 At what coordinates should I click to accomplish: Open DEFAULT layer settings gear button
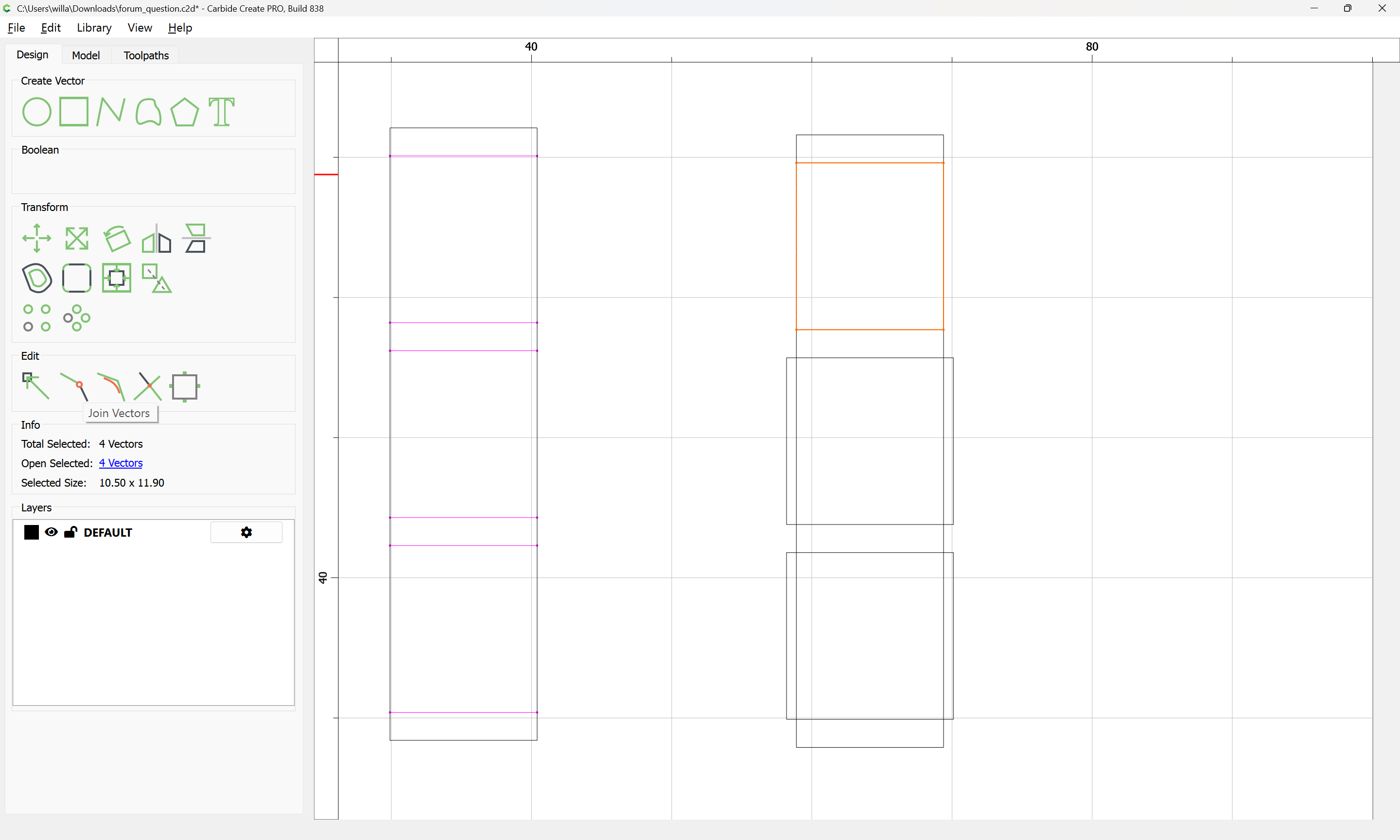(x=246, y=532)
